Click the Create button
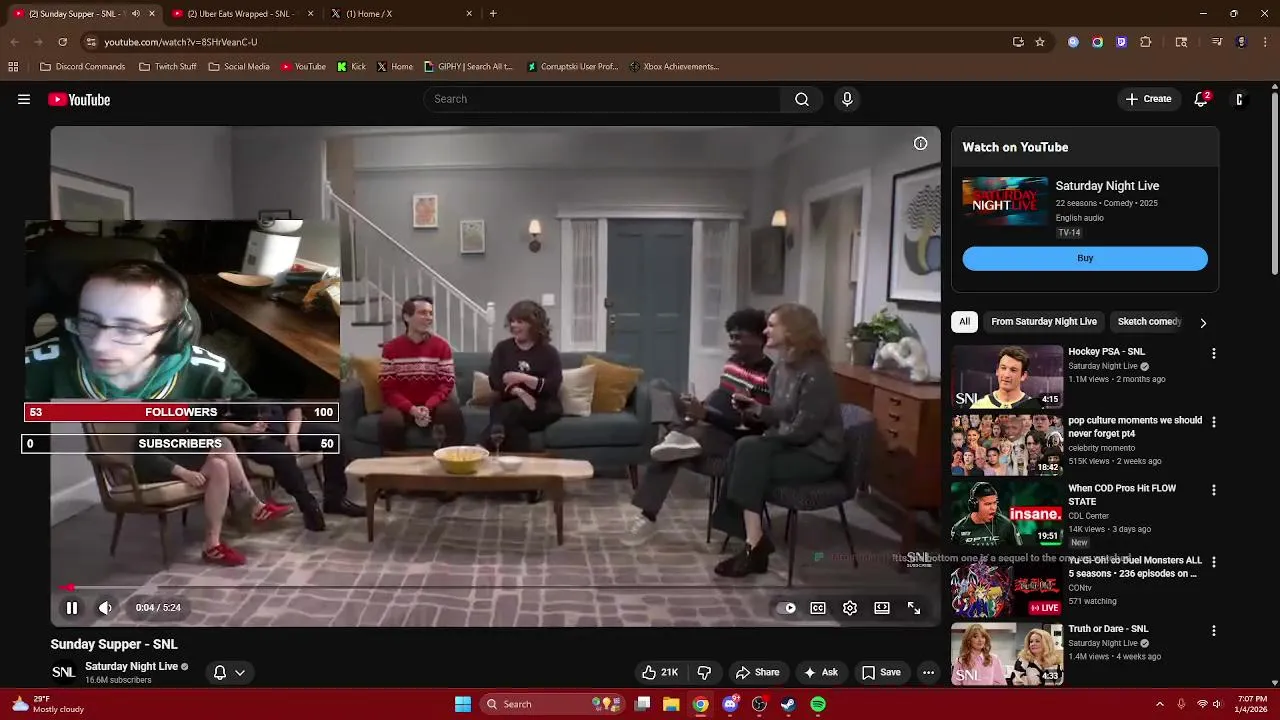1280x720 pixels. coord(1148,99)
